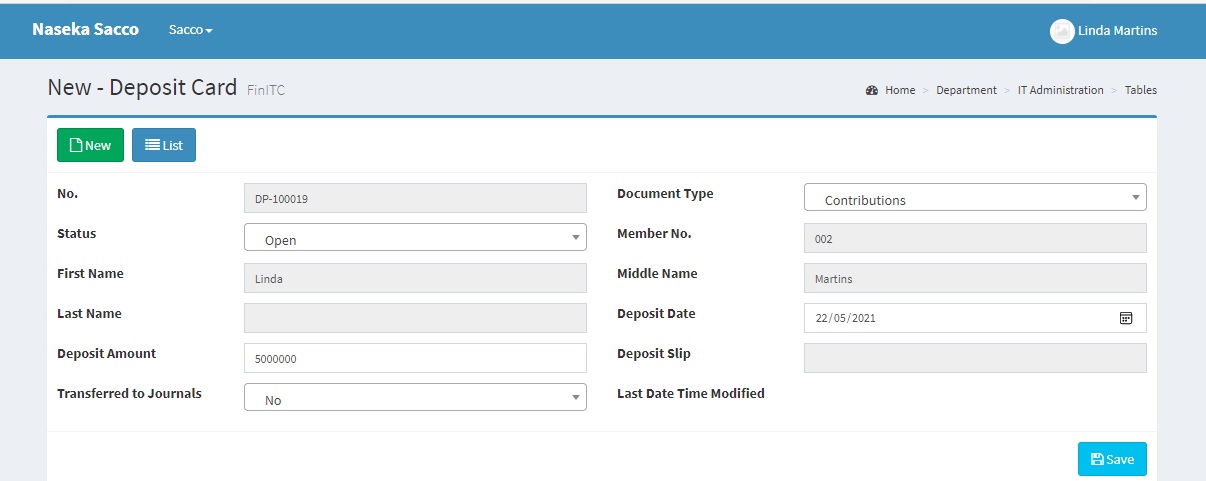
Task: Expand the Transferred to Journals dropdown
Action: coord(415,398)
